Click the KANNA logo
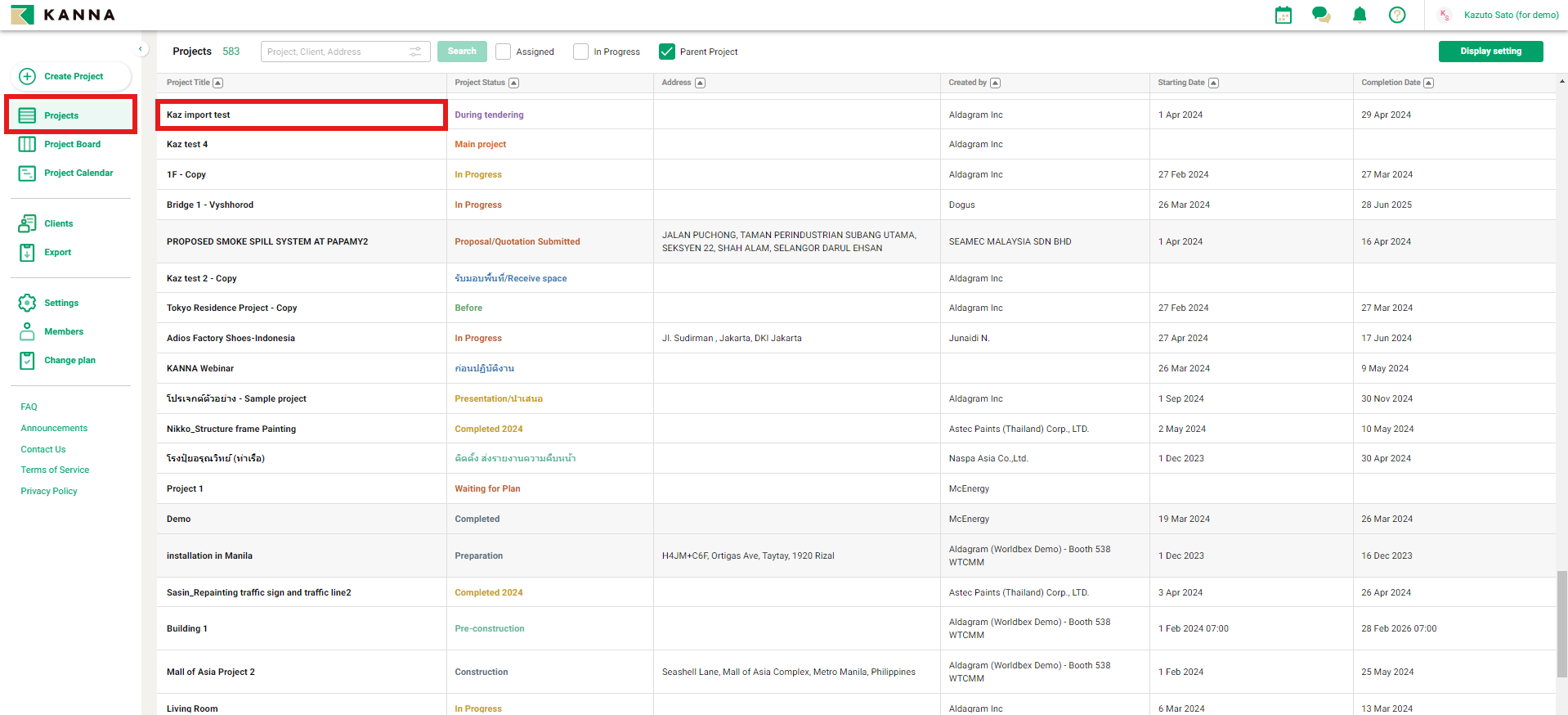Viewport: 1568px width, 715px height. click(x=63, y=15)
